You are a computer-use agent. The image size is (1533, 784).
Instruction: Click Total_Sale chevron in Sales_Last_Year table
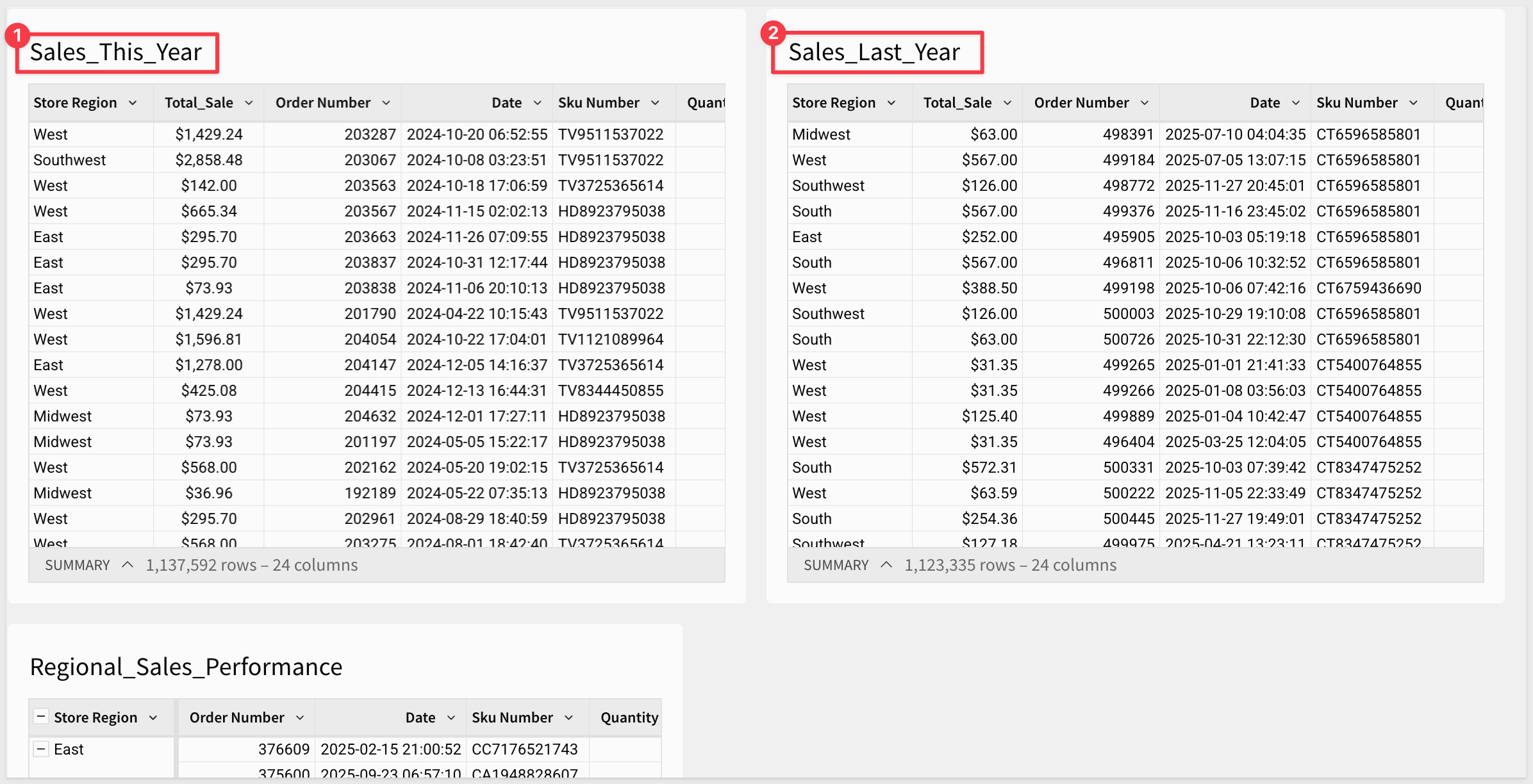tap(1007, 103)
